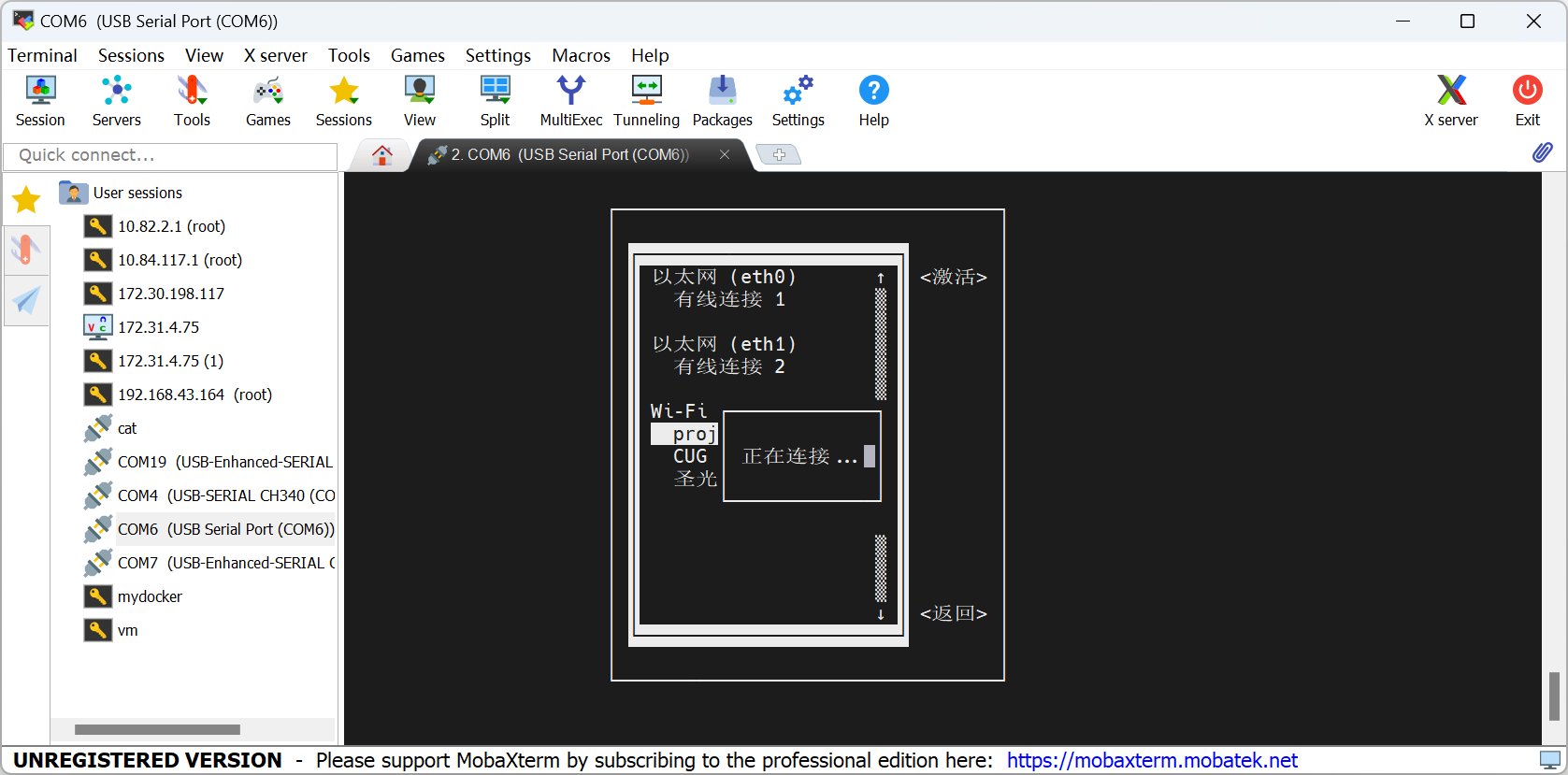Launch the Games toolbar icon
Screen dimensions: 1568x775
(268, 101)
